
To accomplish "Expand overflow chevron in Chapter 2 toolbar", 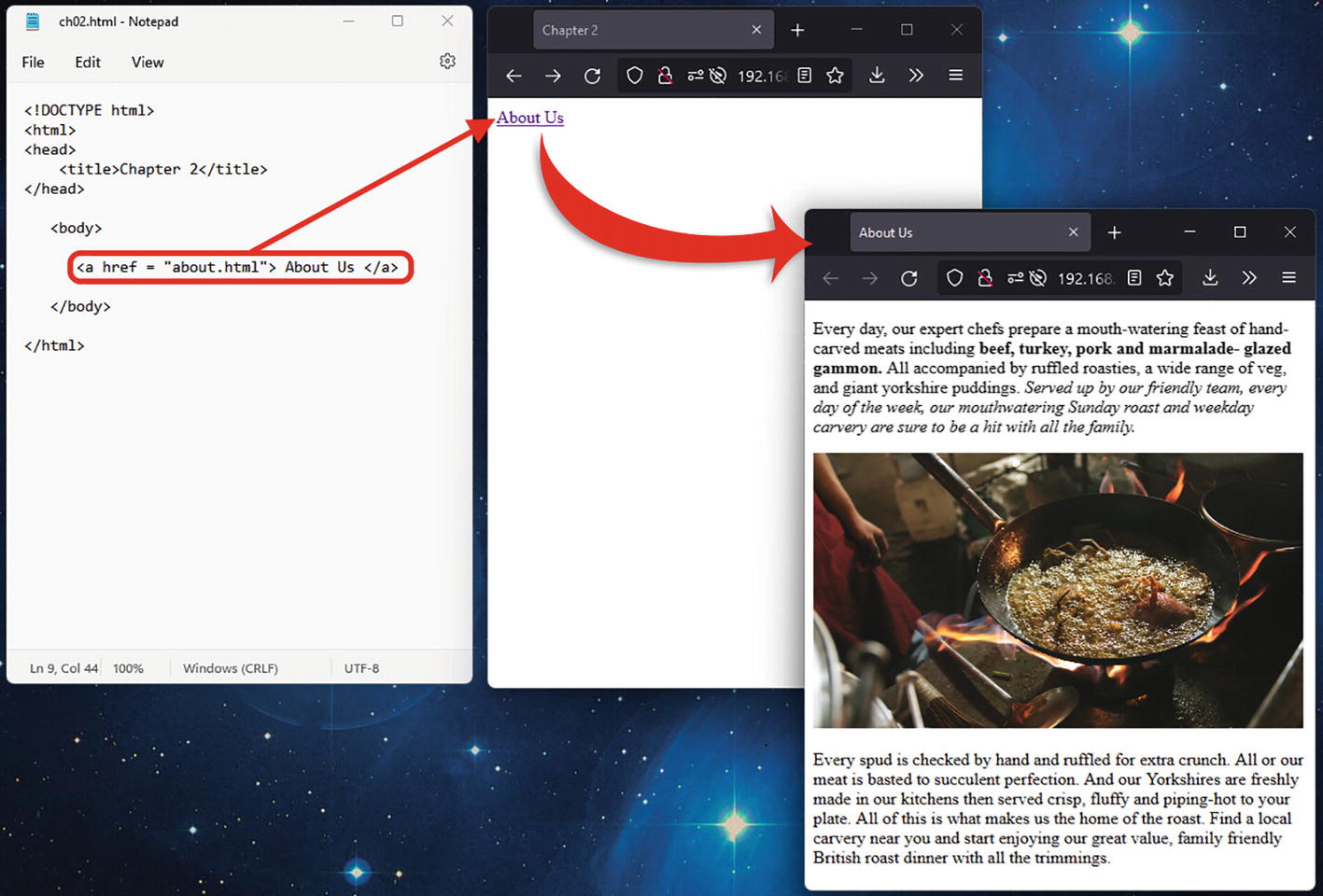I will tap(916, 76).
